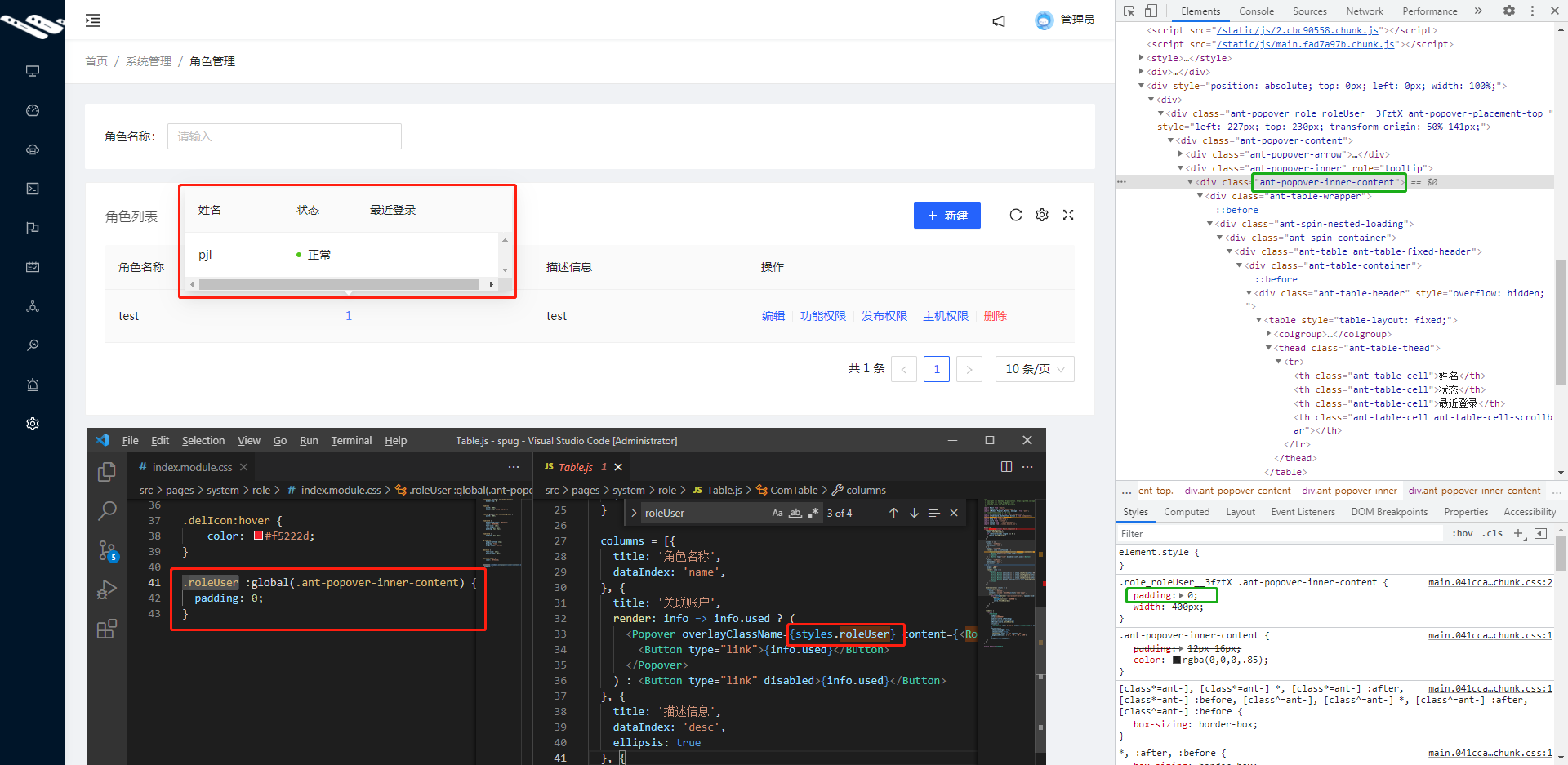The image size is (1568, 765).
Task: Collapse the <thead class="ant-table-thead"> node
Action: click(1268, 348)
